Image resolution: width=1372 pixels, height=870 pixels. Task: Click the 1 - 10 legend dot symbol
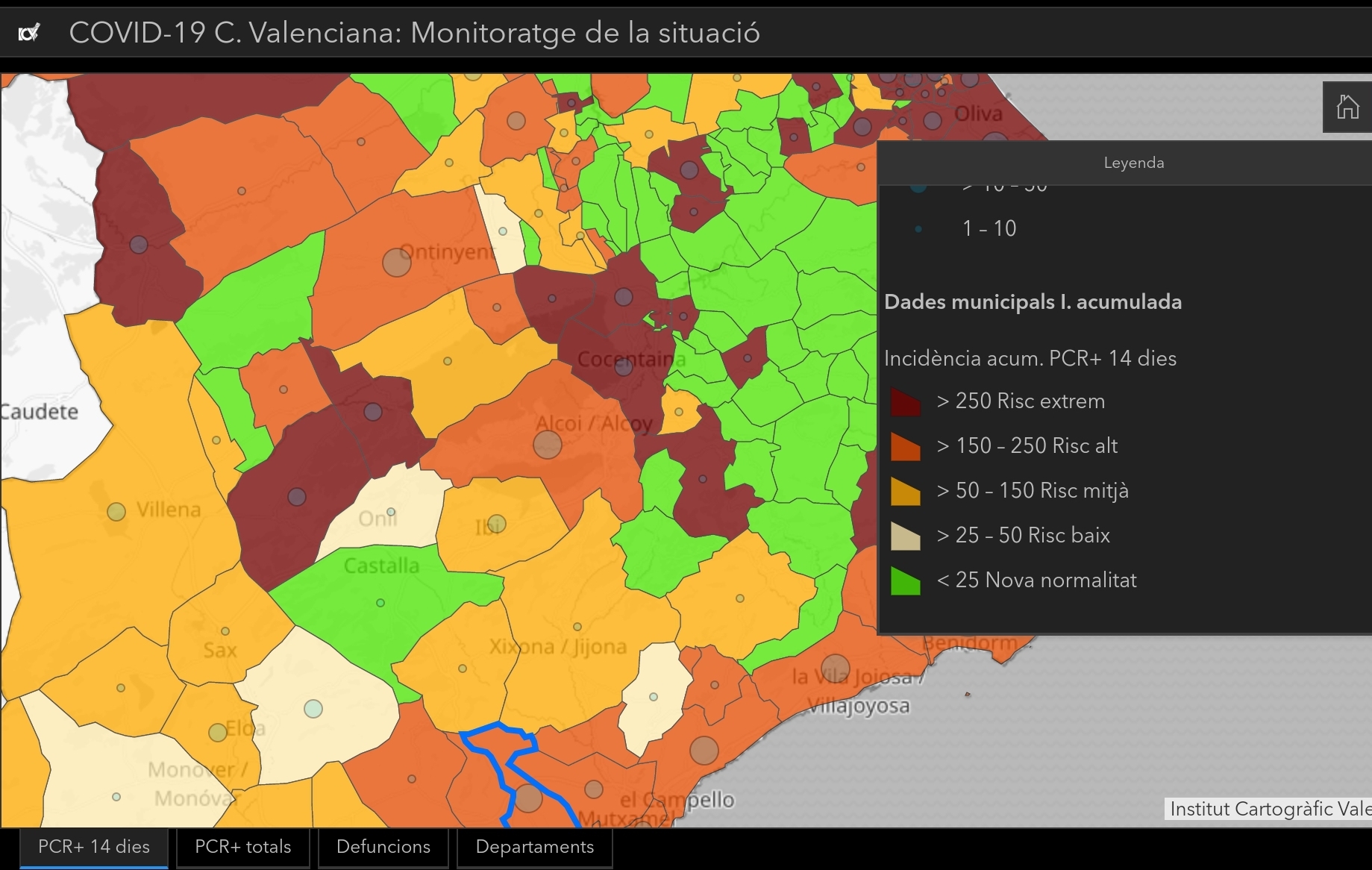point(918,229)
